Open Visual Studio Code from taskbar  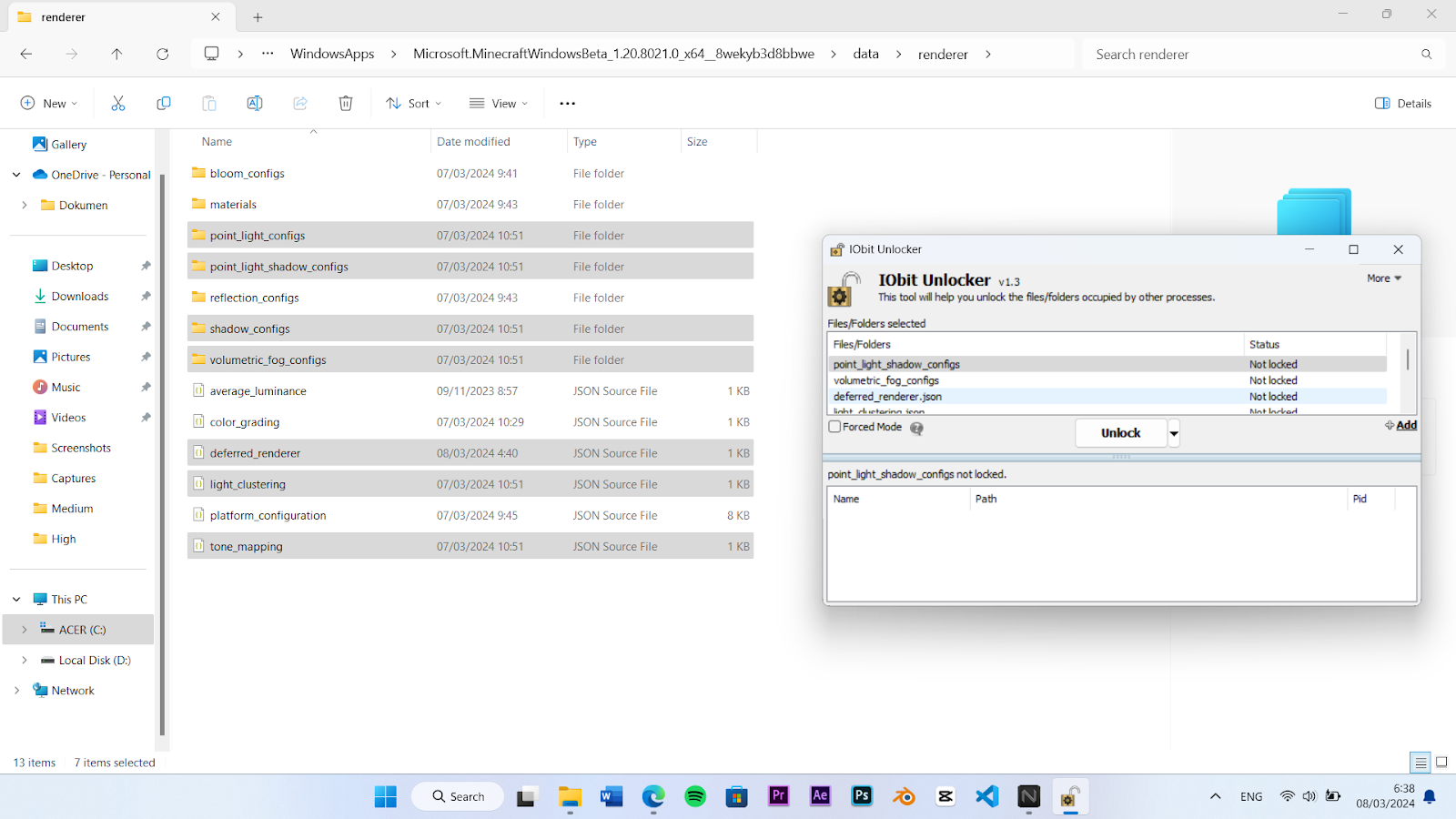[987, 797]
